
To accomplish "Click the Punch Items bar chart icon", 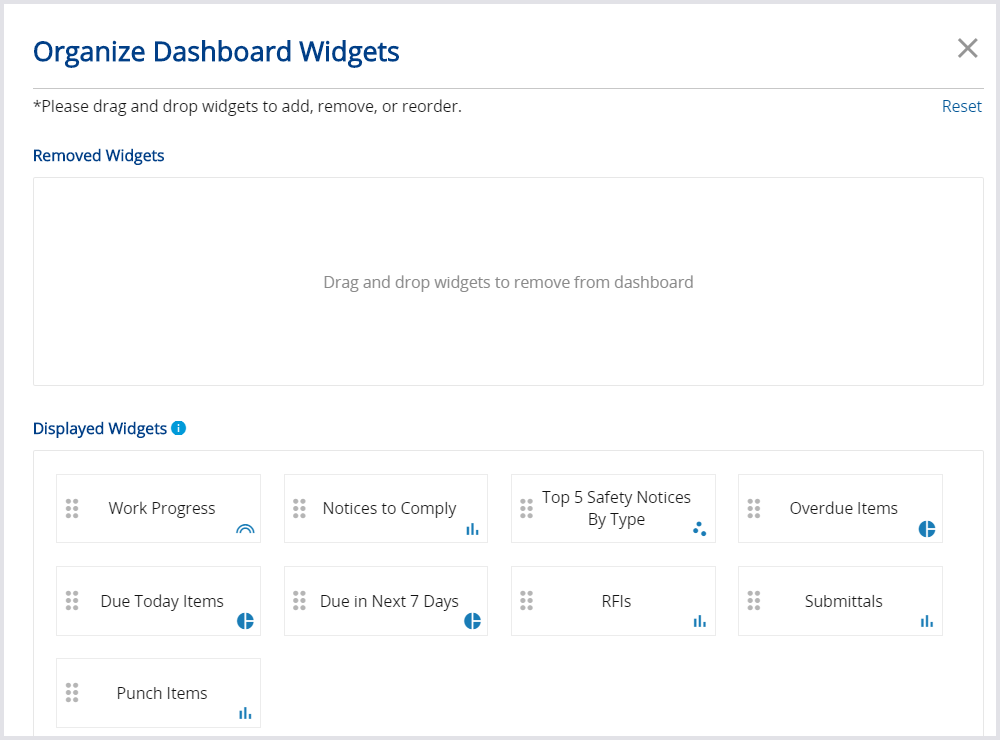I will click(x=245, y=713).
